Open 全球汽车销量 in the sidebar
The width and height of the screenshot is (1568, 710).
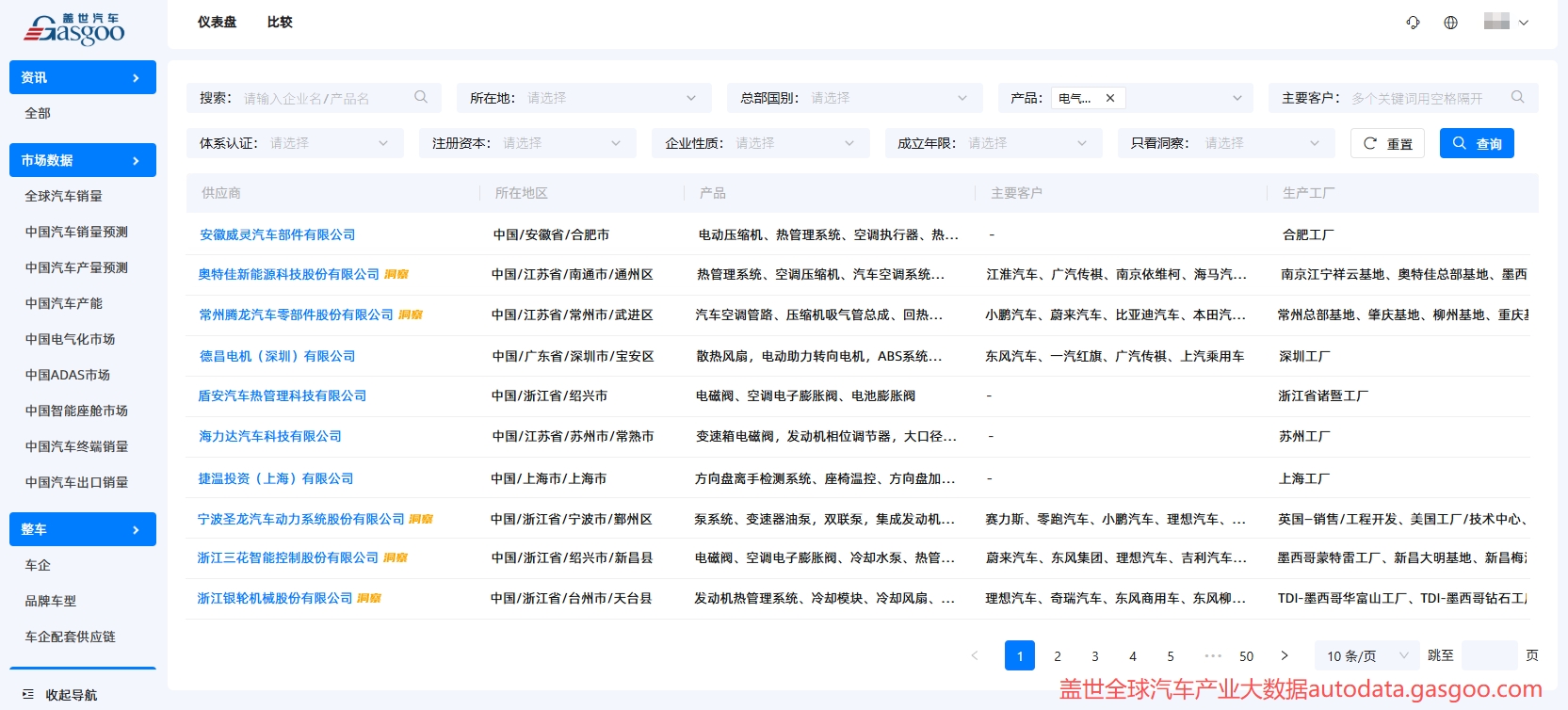pos(63,196)
